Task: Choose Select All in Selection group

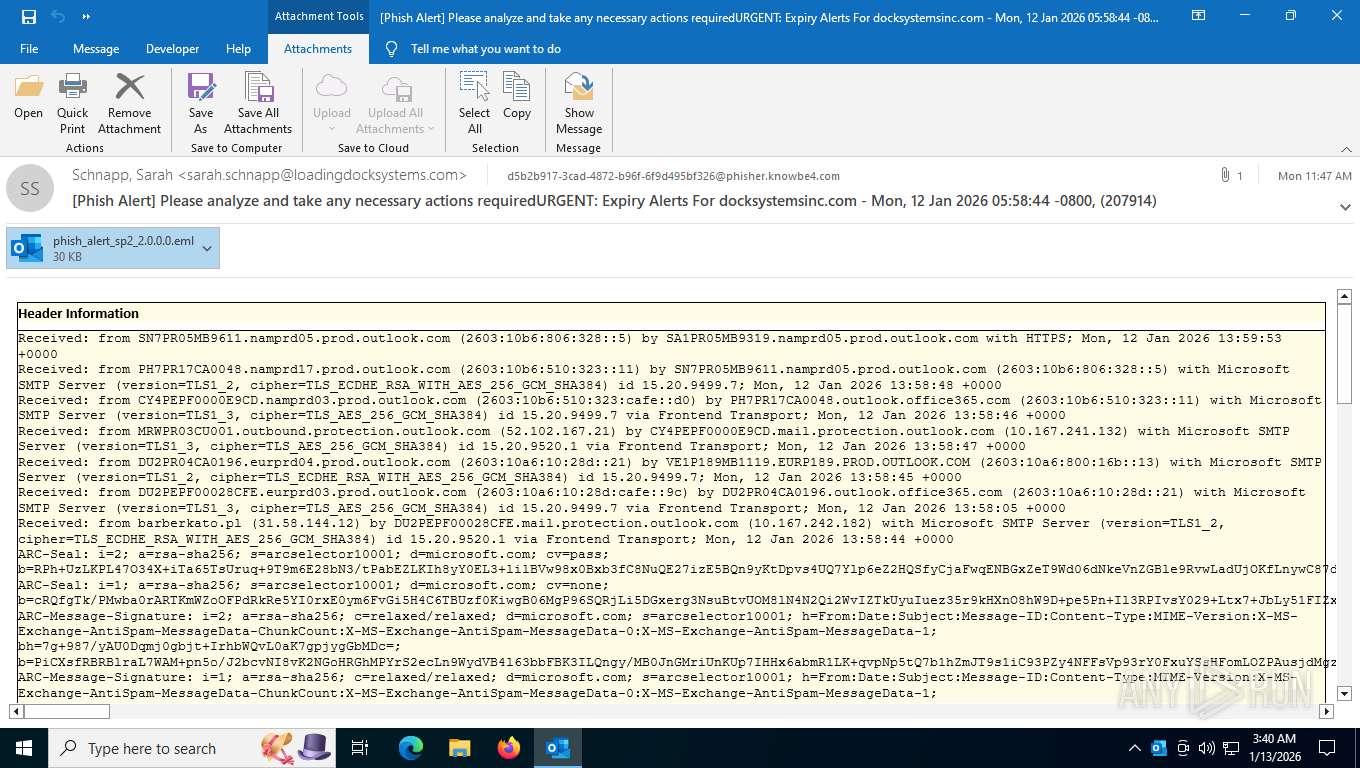Action: tap(474, 103)
